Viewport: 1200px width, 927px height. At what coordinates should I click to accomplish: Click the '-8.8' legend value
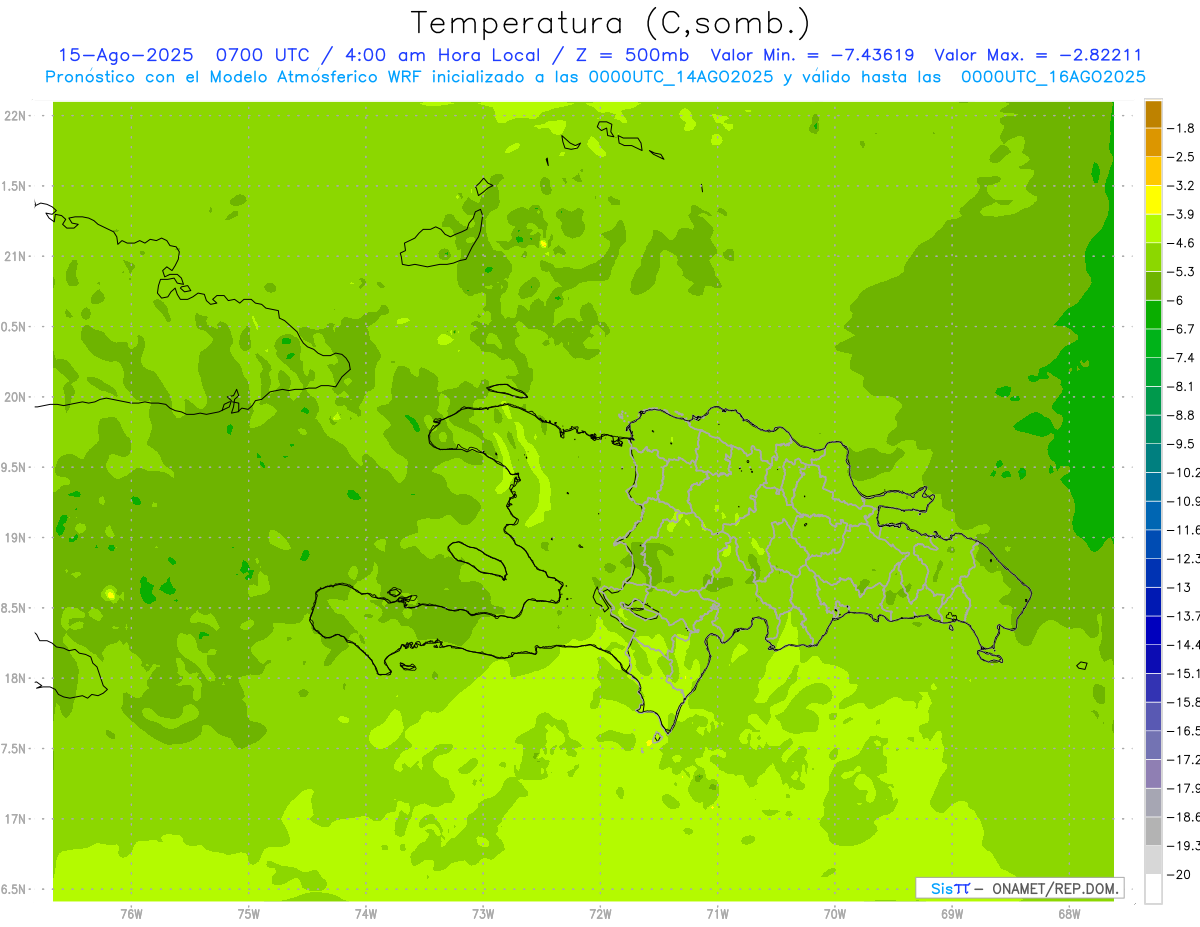pyautogui.click(x=1183, y=415)
